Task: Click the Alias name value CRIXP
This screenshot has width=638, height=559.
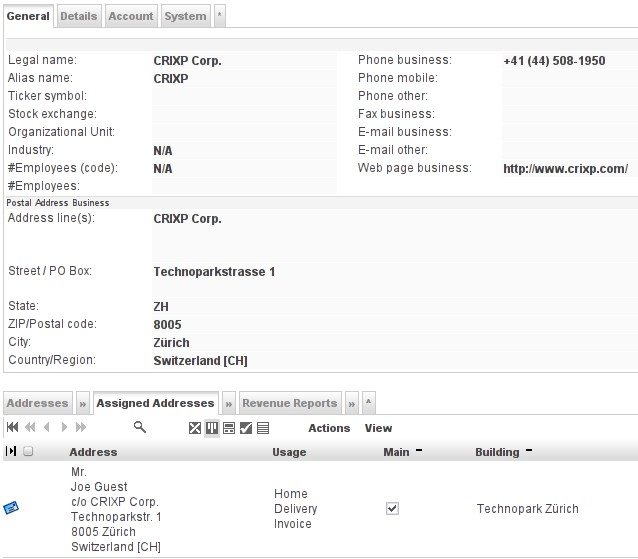Action: click(171, 79)
